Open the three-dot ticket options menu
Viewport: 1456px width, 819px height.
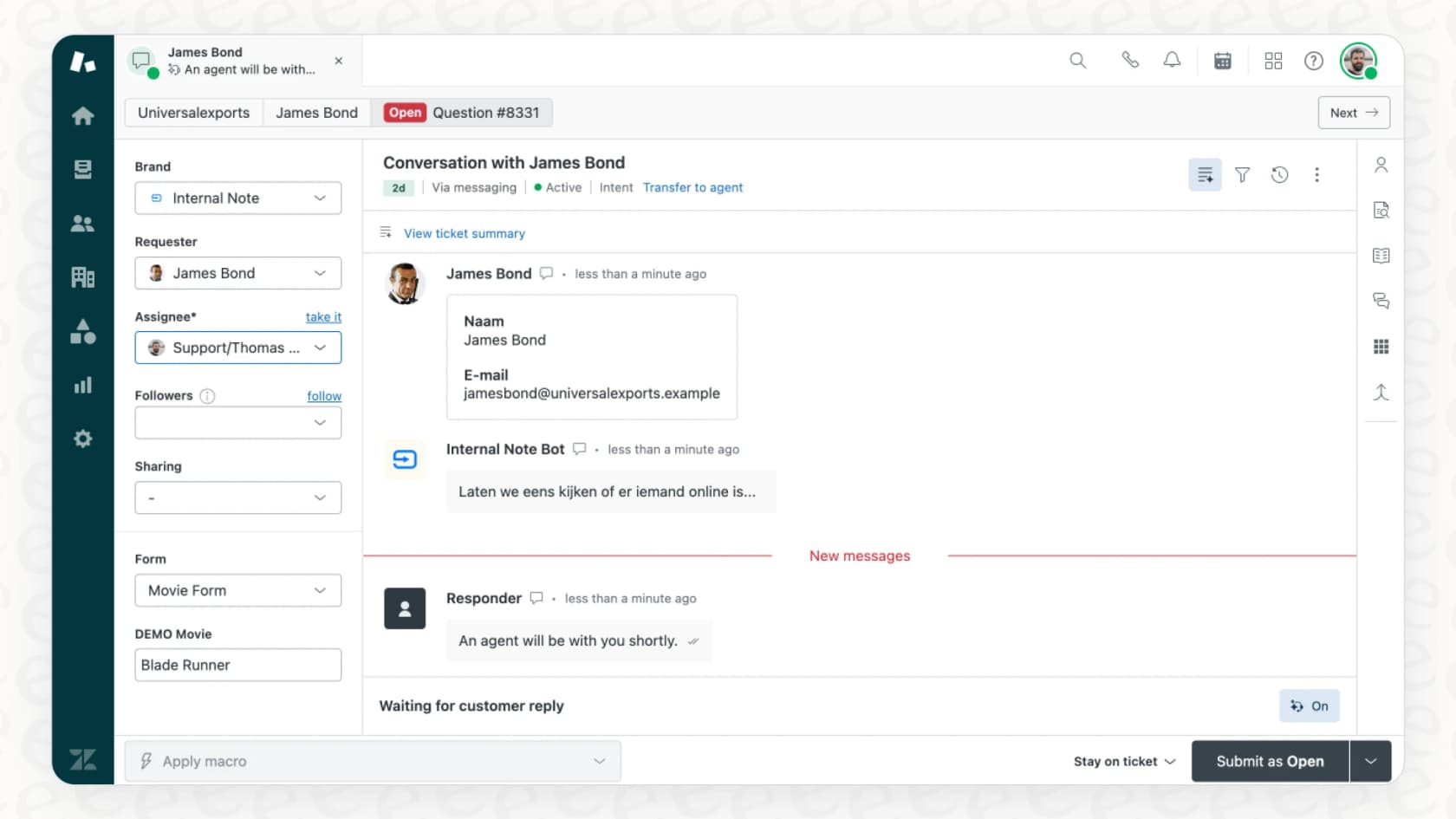(1316, 175)
